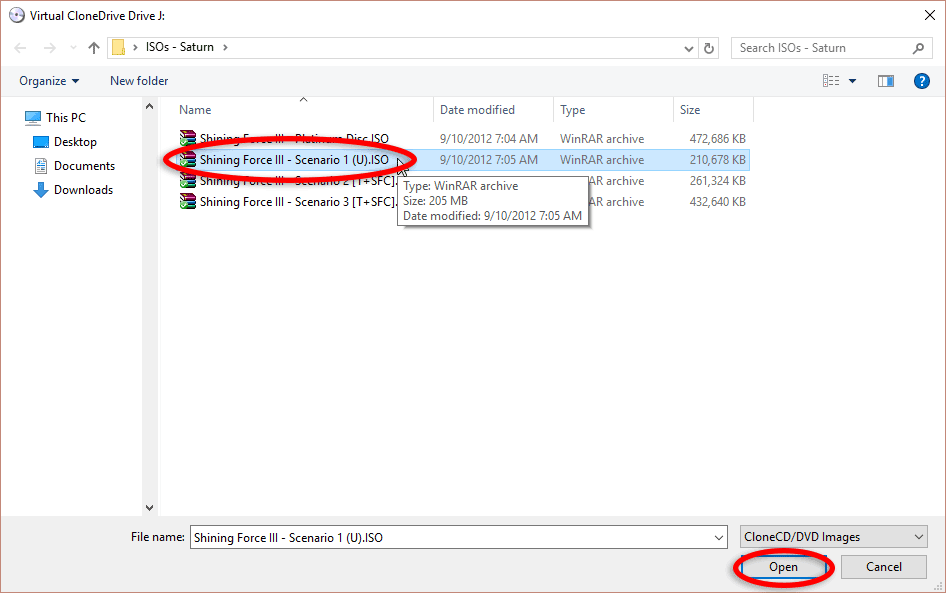Click New folder in toolbar
Image resolution: width=946 pixels, height=593 pixels.
pyautogui.click(x=139, y=81)
